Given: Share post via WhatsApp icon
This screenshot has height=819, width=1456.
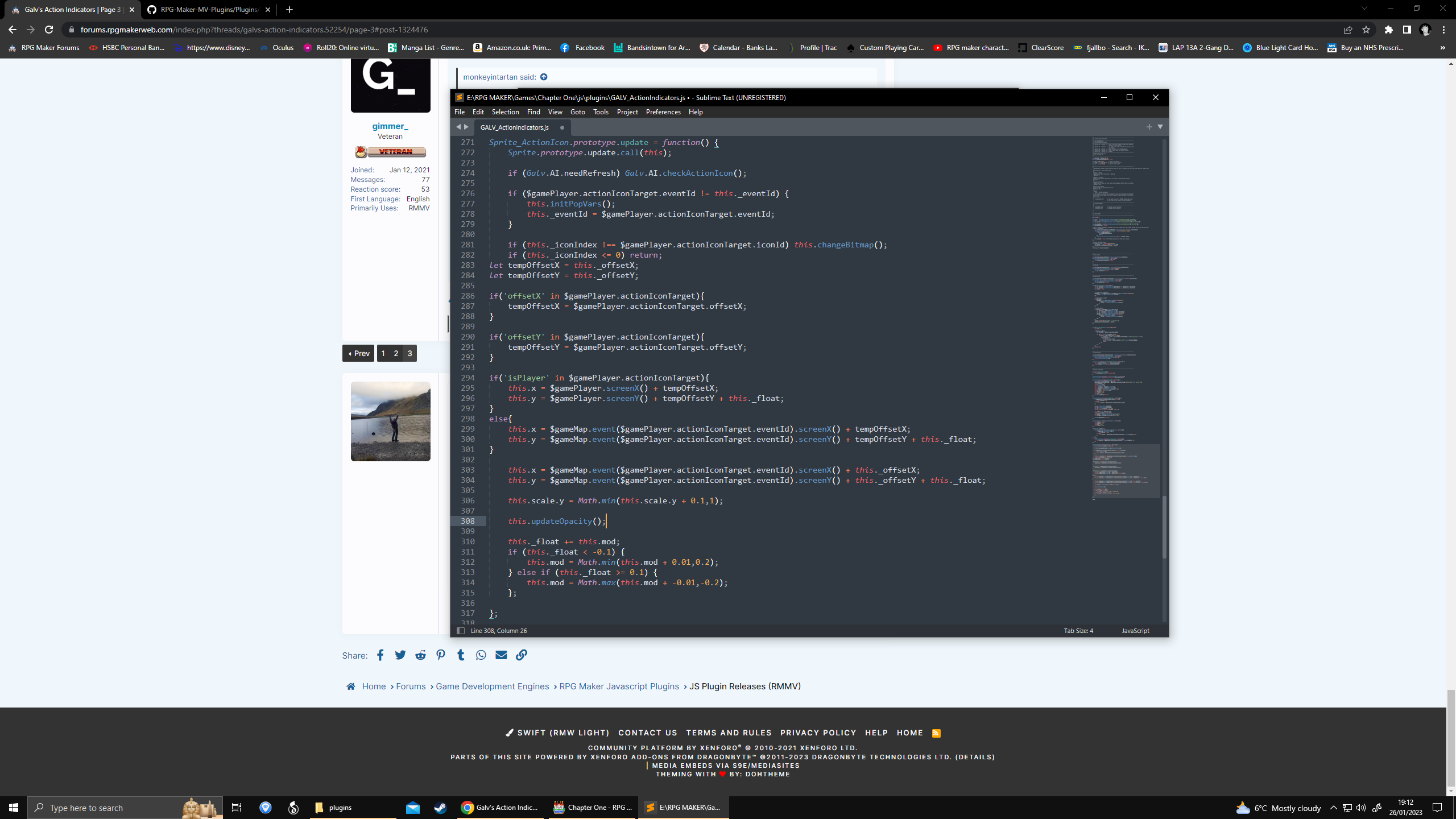Looking at the screenshot, I should tap(481, 655).
